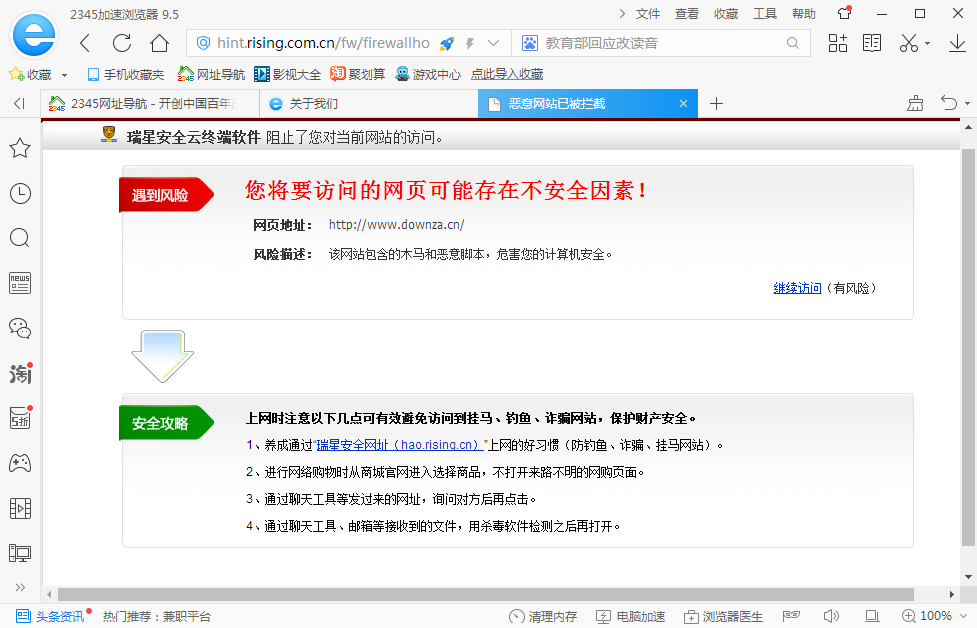This screenshot has height=628, width=977.
Task: Click the horizontal scrollbar right arrow
Action: pyautogui.click(x=951, y=594)
